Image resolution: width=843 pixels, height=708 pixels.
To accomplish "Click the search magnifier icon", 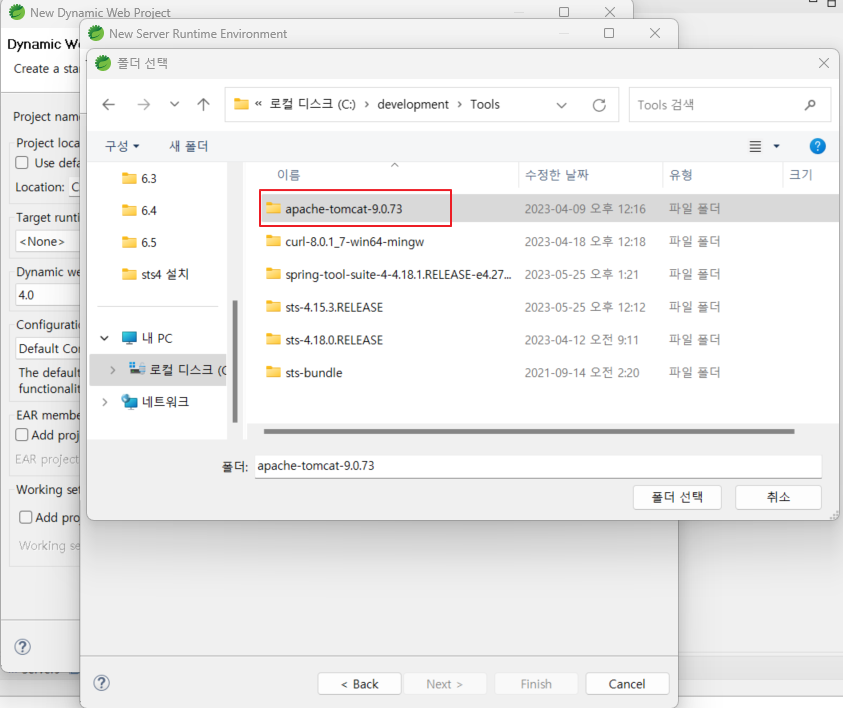I will [x=810, y=105].
